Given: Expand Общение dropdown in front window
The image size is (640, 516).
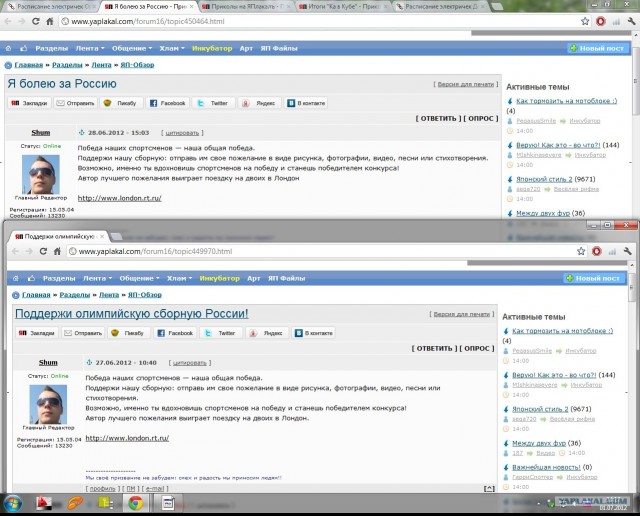Looking at the screenshot, I should click(x=139, y=278).
